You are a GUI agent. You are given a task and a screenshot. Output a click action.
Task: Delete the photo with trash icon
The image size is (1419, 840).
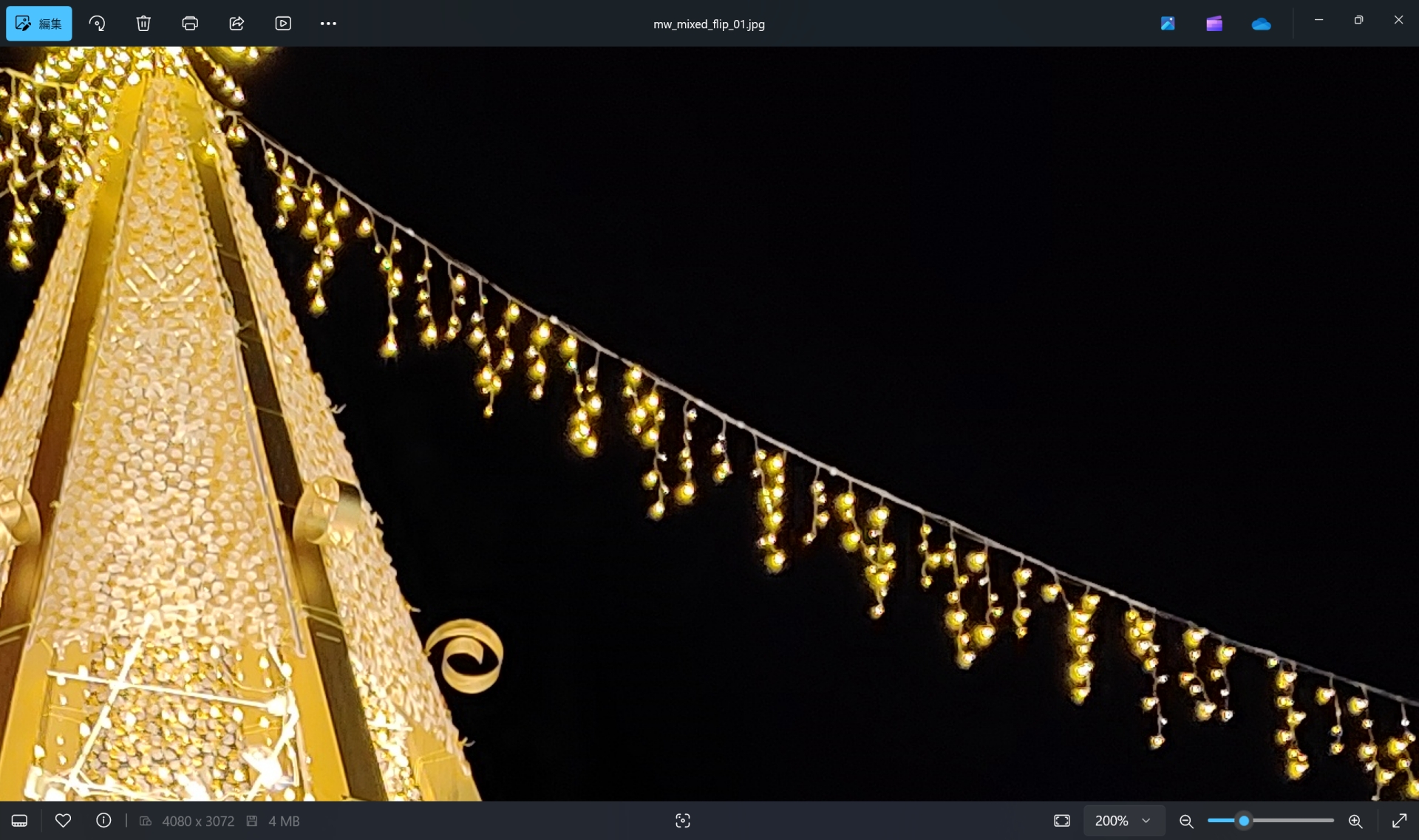[x=143, y=24]
